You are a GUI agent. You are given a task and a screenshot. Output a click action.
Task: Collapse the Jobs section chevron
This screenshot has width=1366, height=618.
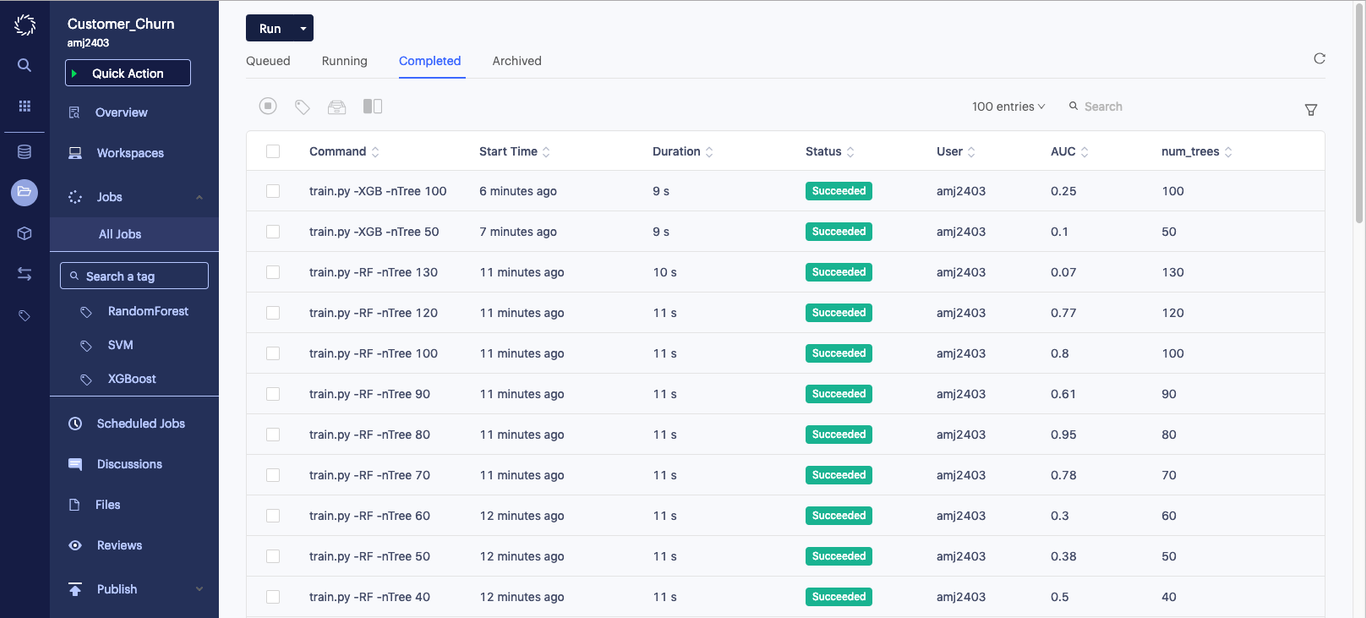click(x=198, y=196)
